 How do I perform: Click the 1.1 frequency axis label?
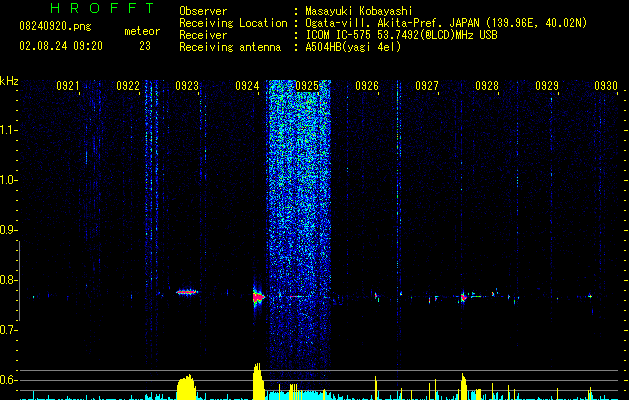(x=7, y=130)
